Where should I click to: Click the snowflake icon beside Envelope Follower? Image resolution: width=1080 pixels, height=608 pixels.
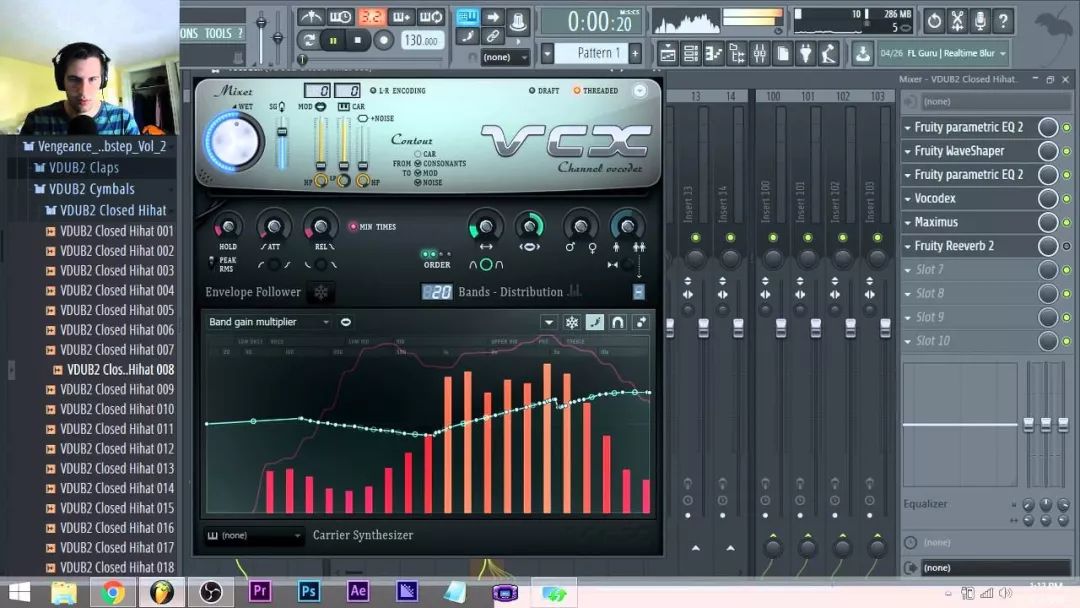point(322,292)
